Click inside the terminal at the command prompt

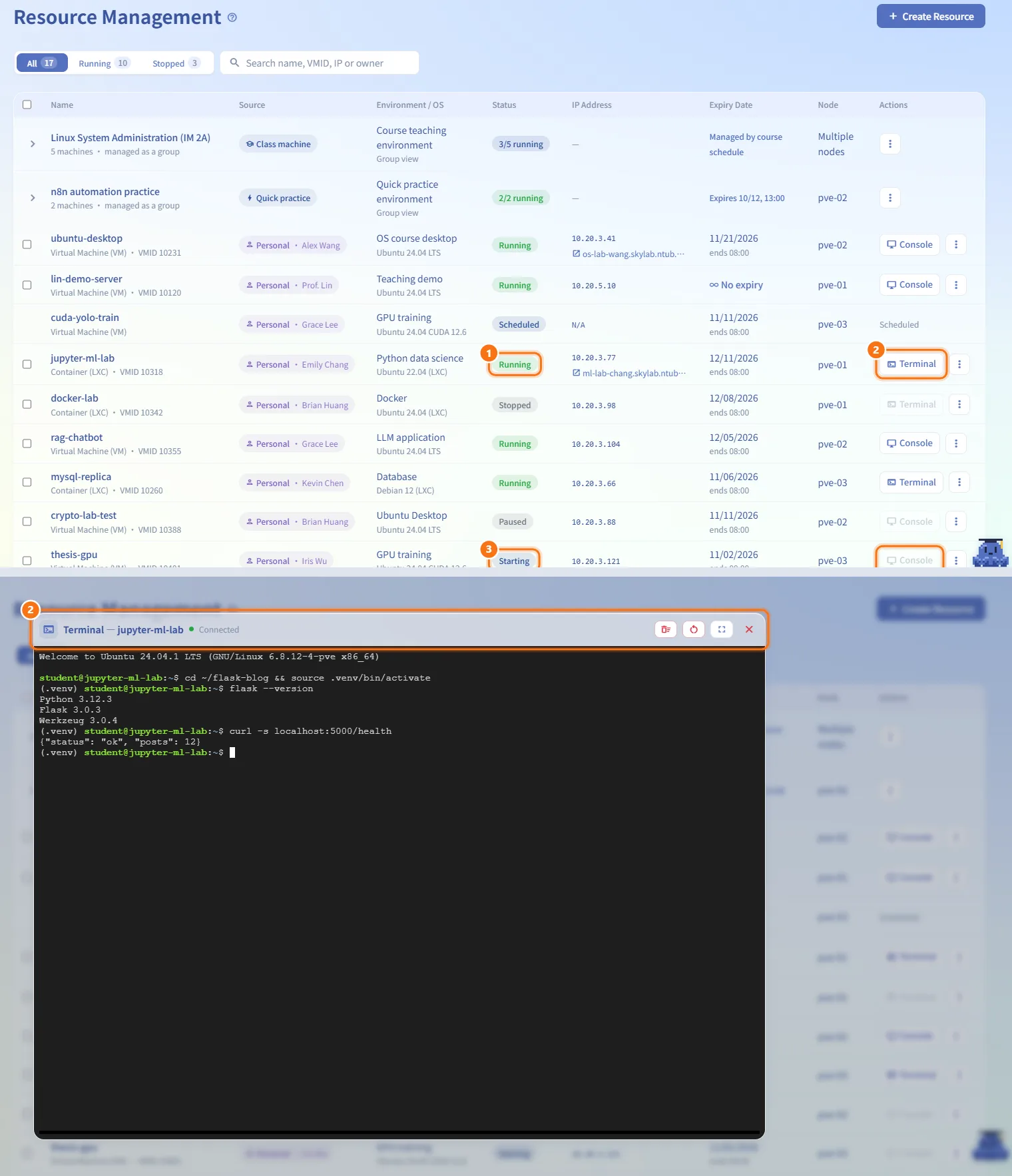(x=232, y=752)
